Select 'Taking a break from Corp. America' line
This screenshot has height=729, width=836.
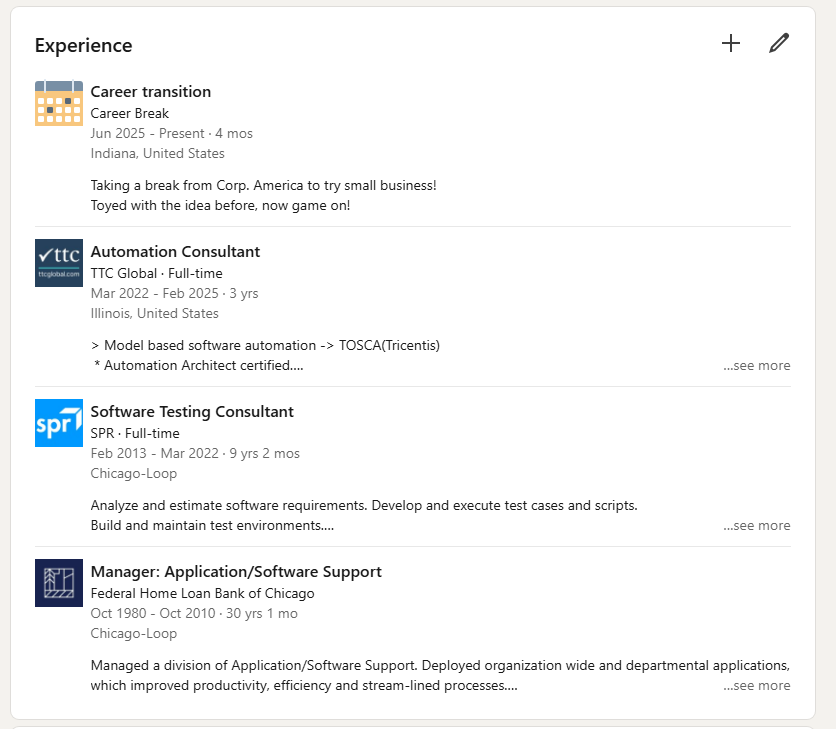pyautogui.click(x=263, y=186)
